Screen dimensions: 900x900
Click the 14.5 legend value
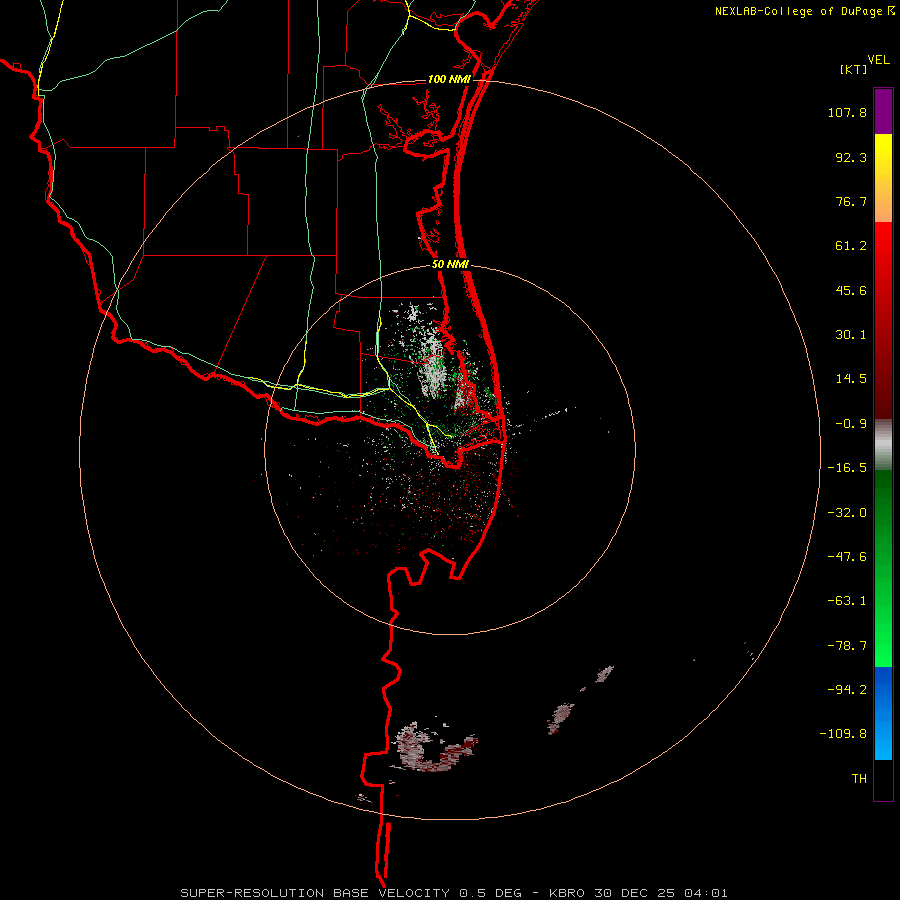(851, 379)
